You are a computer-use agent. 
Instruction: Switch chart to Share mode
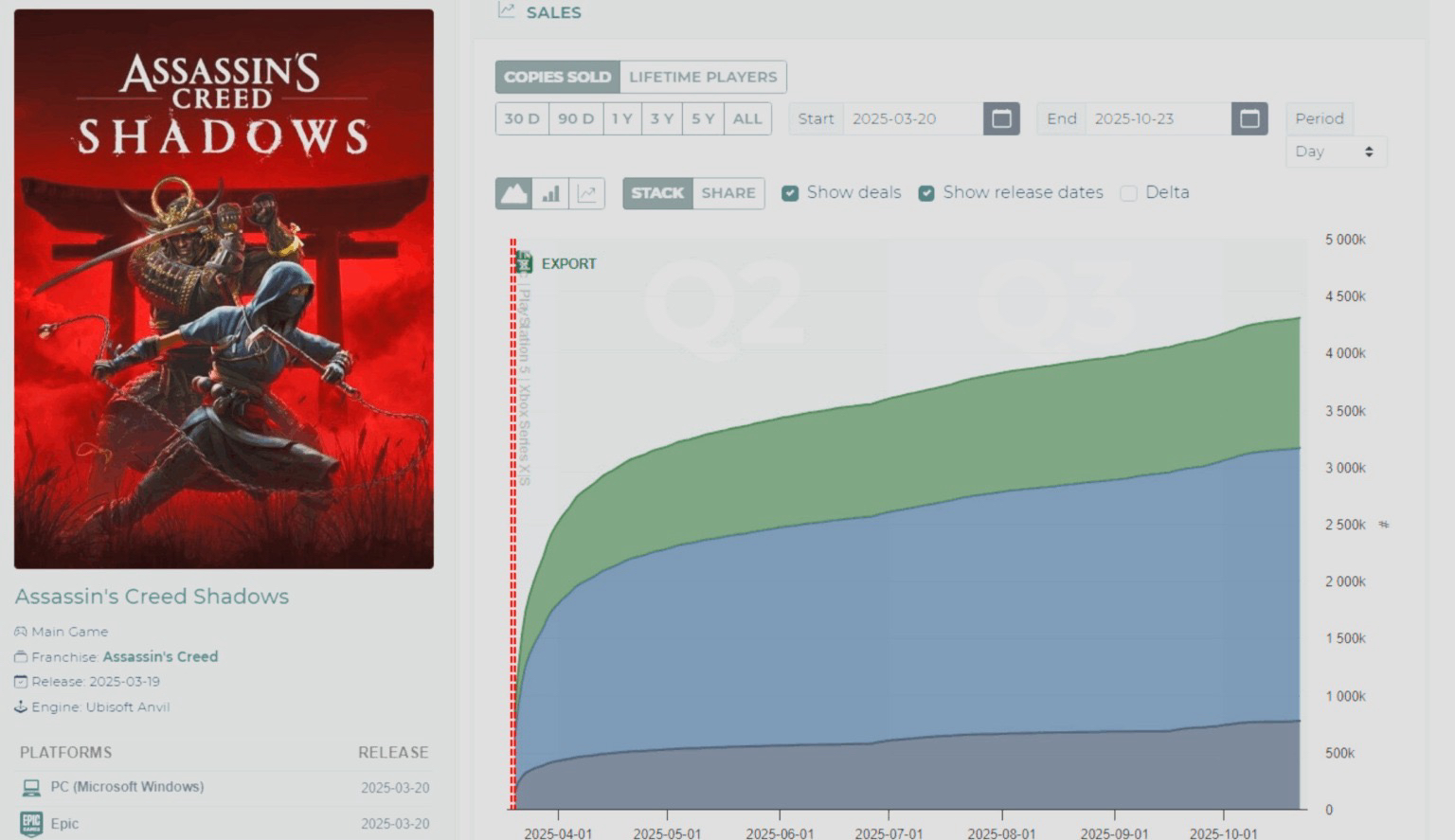pos(728,193)
